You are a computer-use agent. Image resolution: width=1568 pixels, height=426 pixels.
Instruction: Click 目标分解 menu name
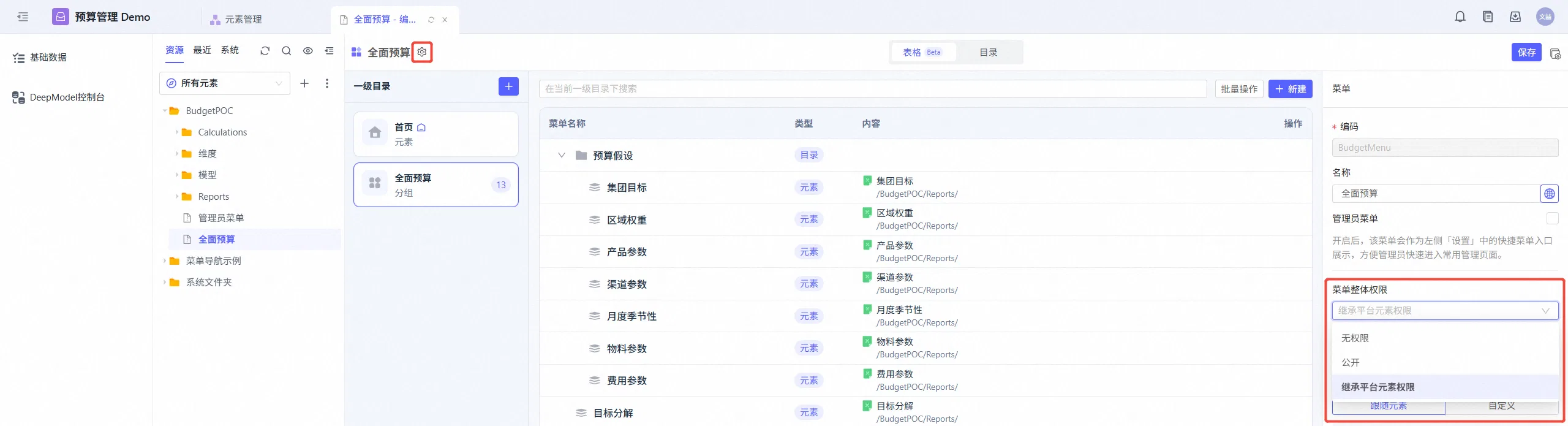[613, 413]
